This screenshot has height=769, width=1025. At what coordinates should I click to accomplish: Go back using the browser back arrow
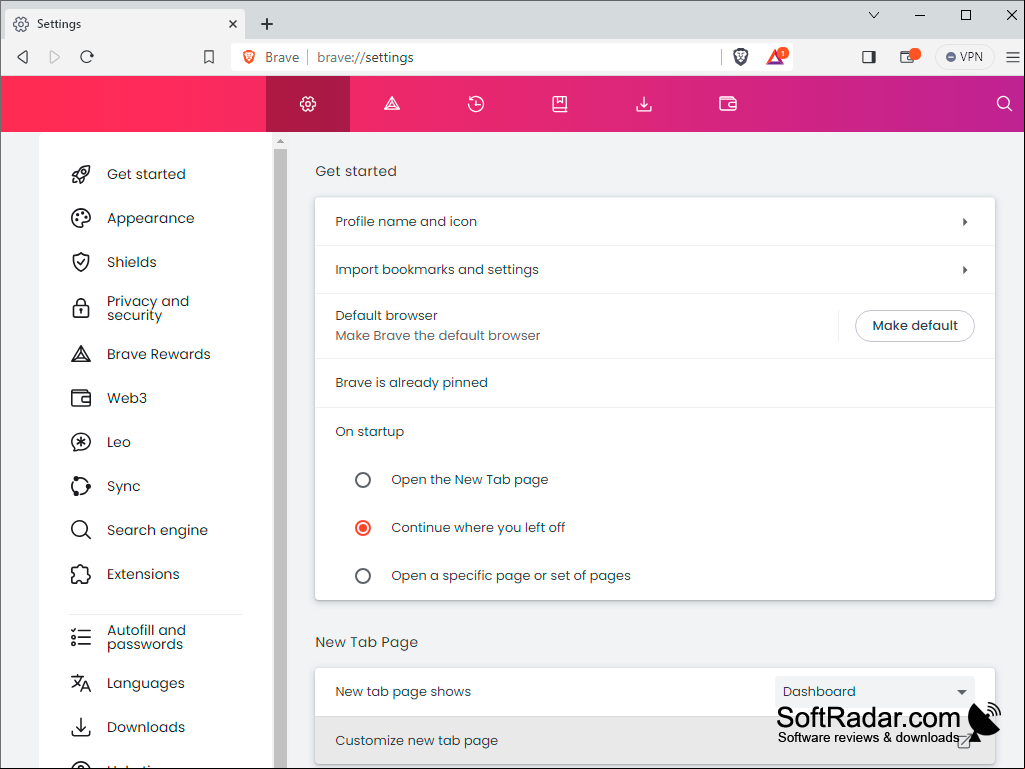[x=23, y=57]
